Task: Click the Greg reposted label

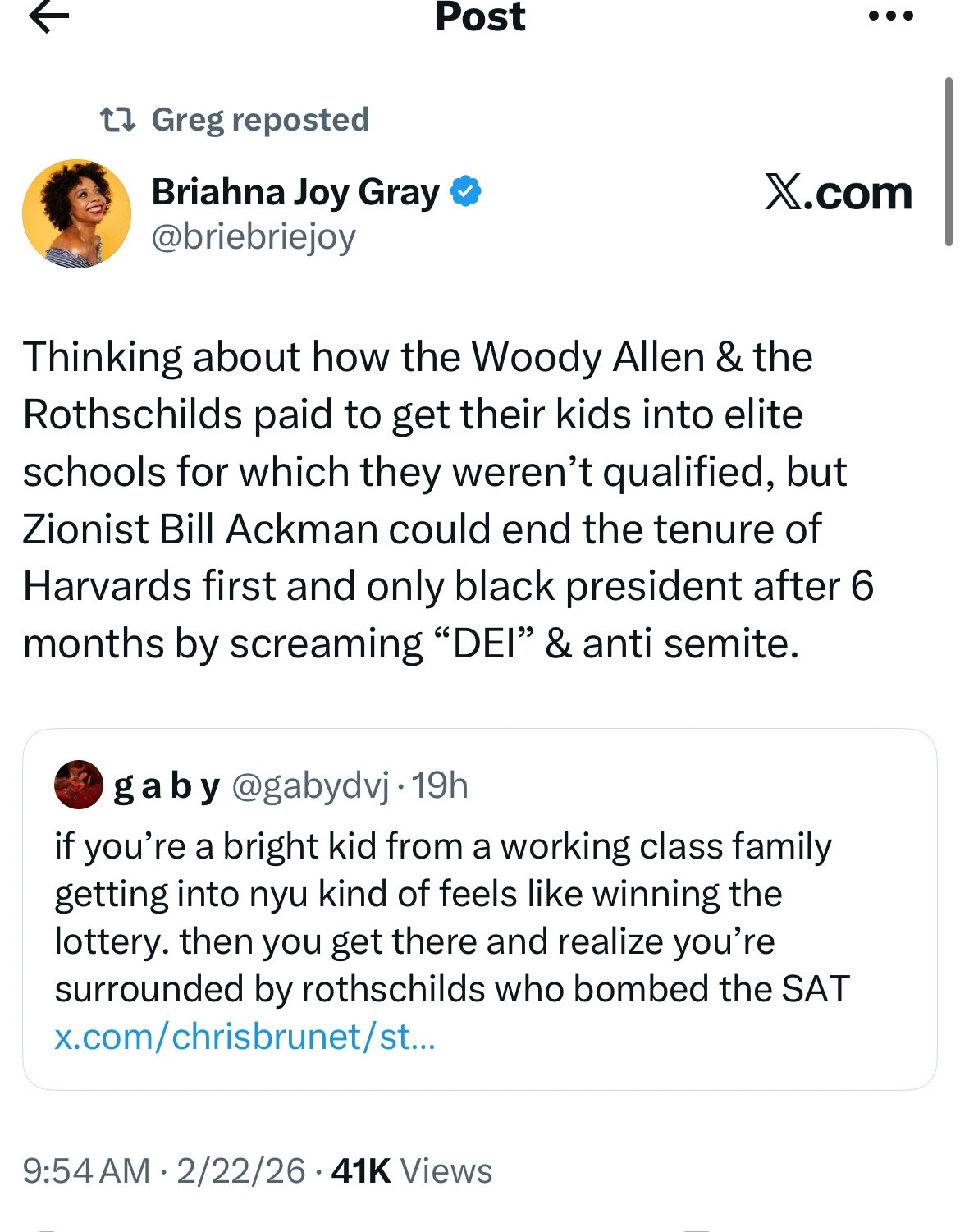Action: click(x=260, y=120)
